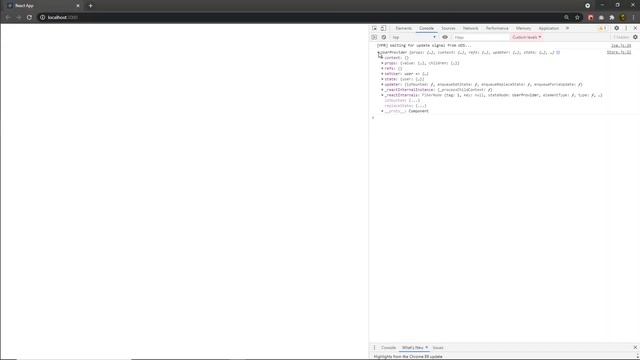Go forward in browser history
Screen dimensions: 640x360
(x=18, y=17)
